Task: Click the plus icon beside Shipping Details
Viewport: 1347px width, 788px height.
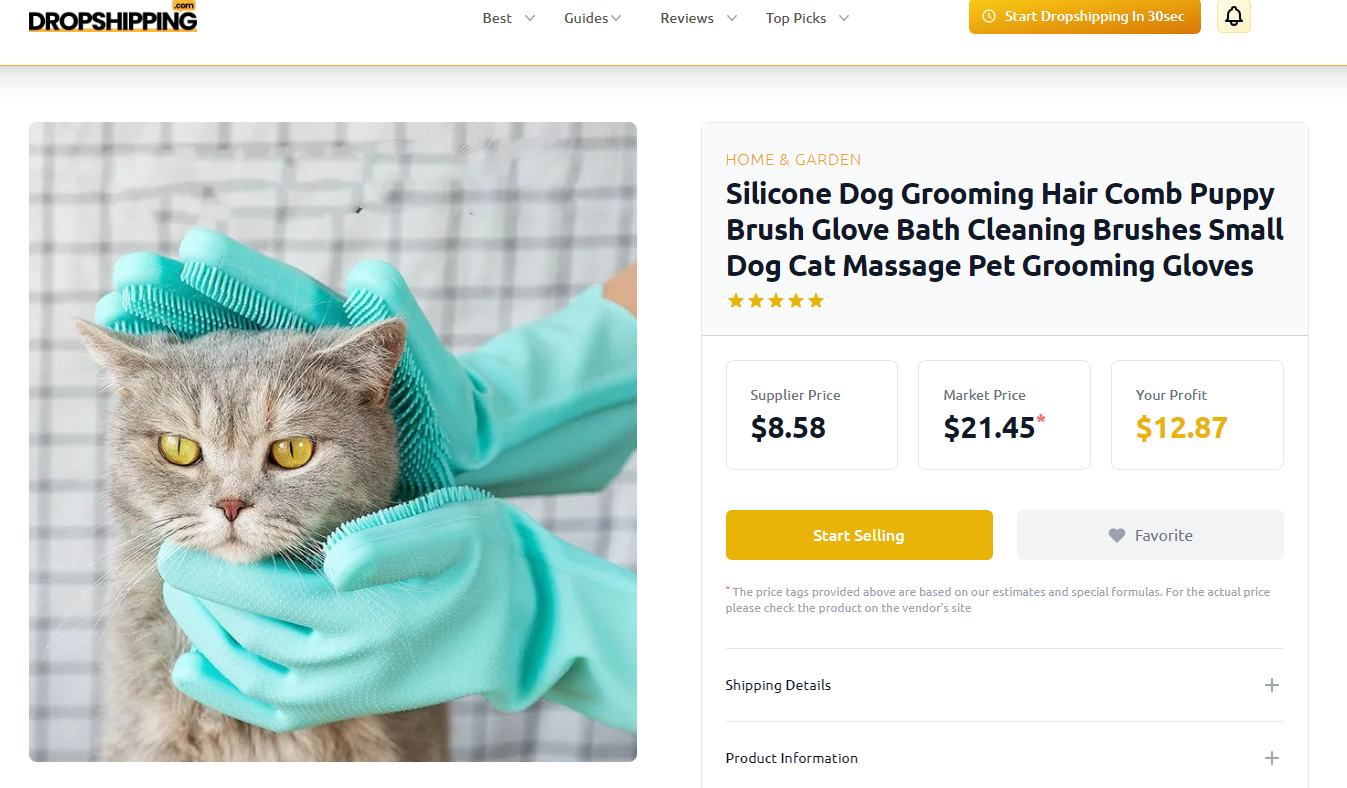Action: tap(1271, 685)
